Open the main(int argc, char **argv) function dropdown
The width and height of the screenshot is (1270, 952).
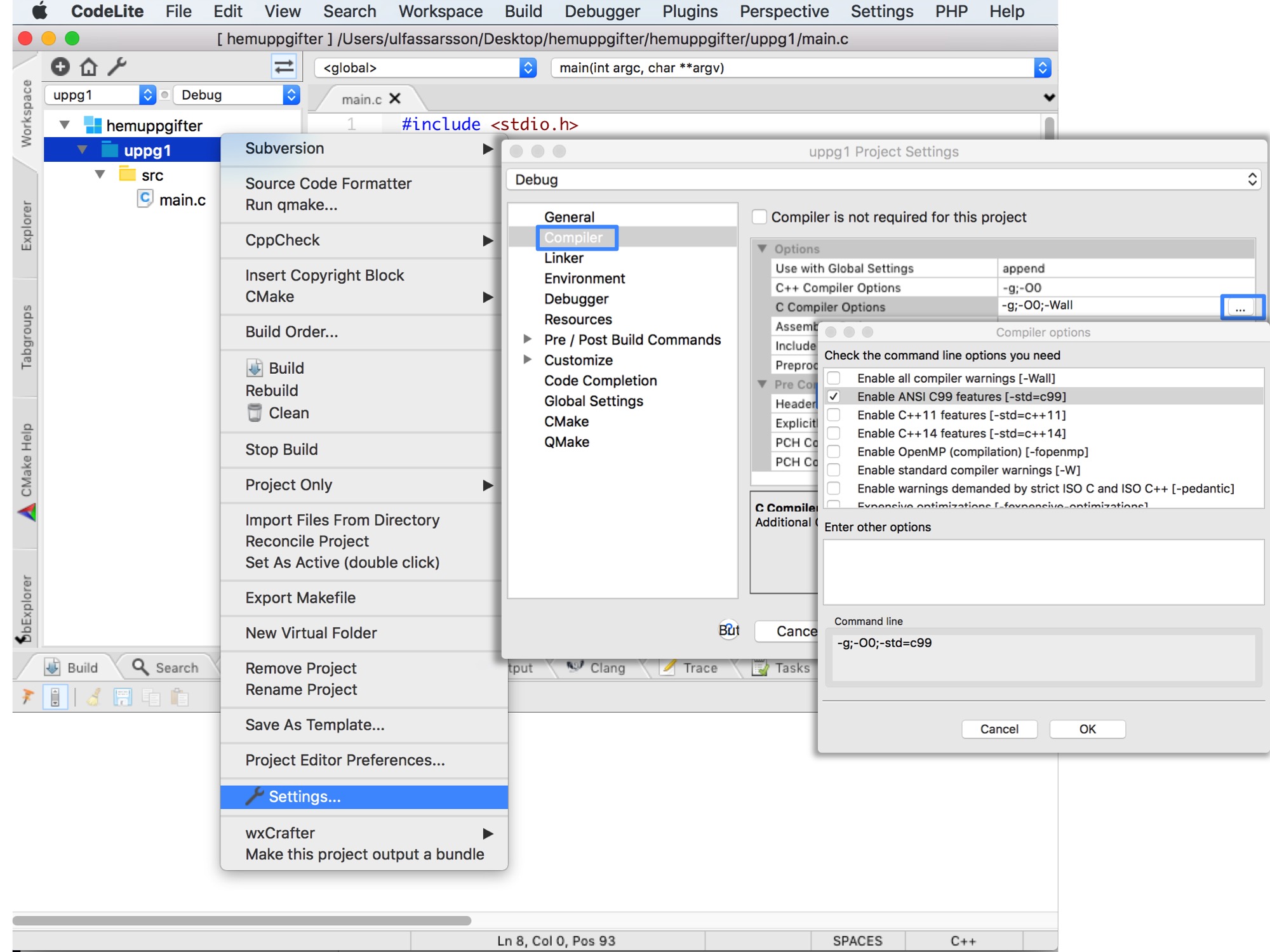tap(801, 67)
